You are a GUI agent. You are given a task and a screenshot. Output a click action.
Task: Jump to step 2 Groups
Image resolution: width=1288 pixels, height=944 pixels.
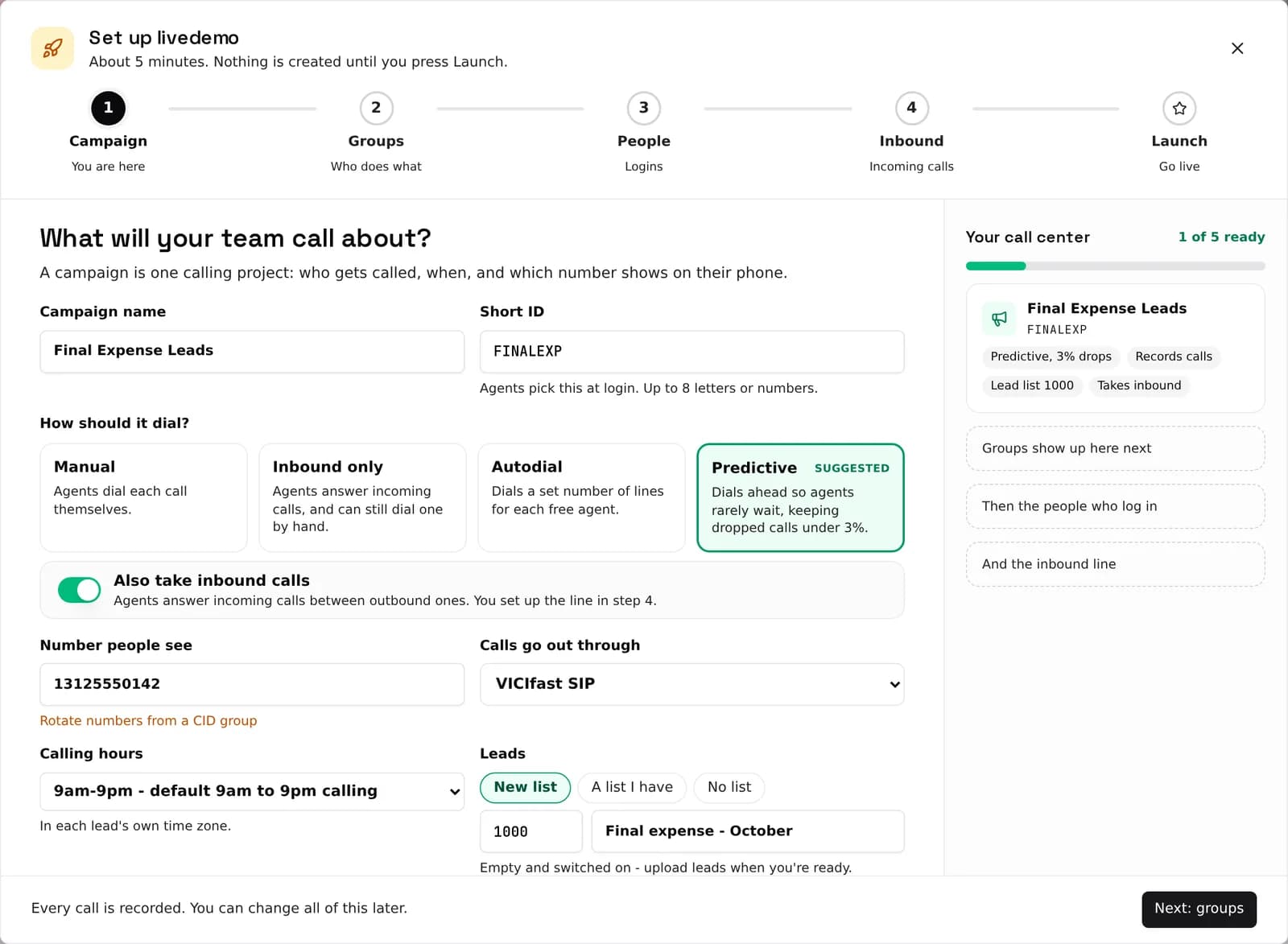click(x=376, y=108)
